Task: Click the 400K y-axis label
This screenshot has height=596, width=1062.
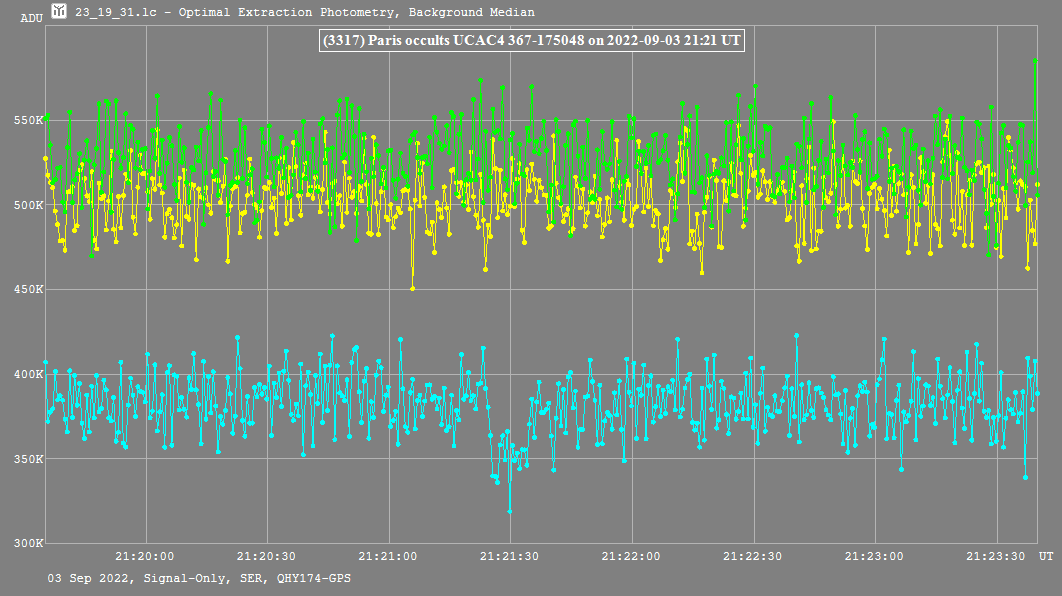Action: pyautogui.click(x=27, y=374)
